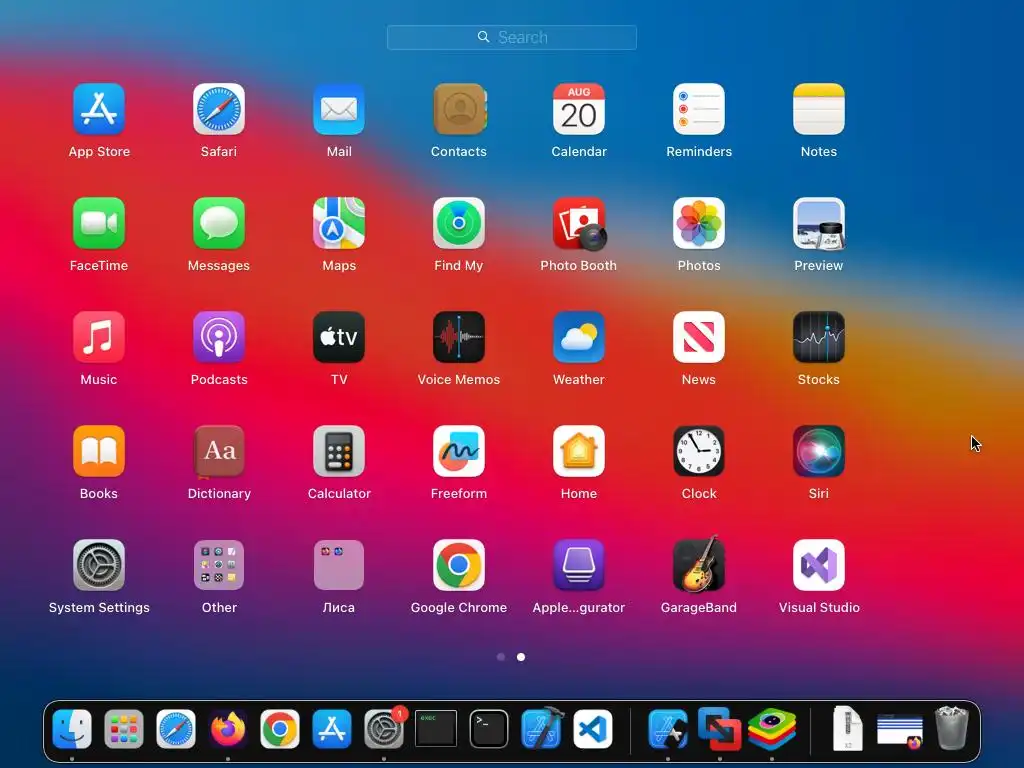Open the Photos app
The height and width of the screenshot is (768, 1024).
[699, 223]
